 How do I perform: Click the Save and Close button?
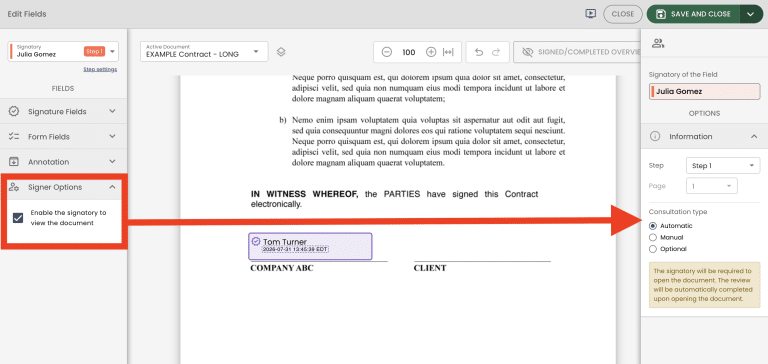point(695,14)
